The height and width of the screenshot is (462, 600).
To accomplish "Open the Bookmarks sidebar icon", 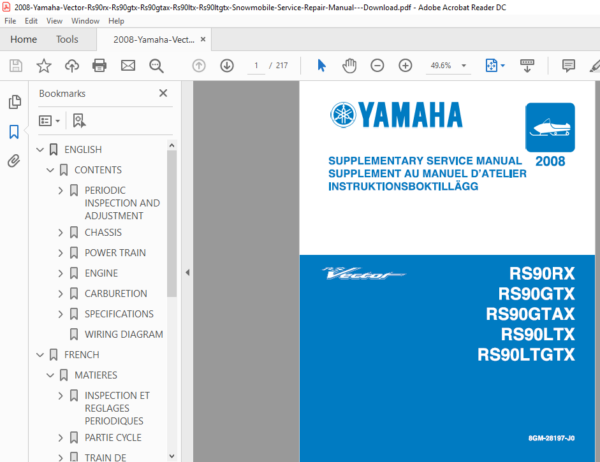I will pyautogui.click(x=14, y=132).
